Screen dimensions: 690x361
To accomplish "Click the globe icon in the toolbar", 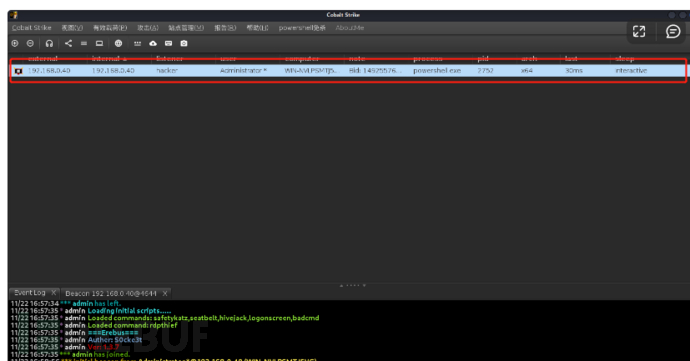I will coord(118,43).
